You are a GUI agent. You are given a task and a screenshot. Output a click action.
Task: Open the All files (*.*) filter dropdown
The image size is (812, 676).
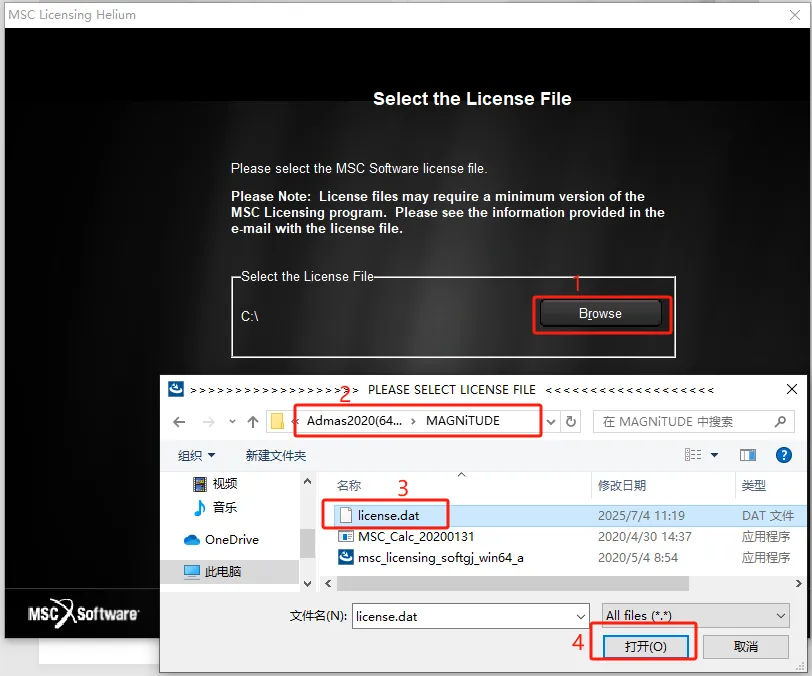[695, 615]
